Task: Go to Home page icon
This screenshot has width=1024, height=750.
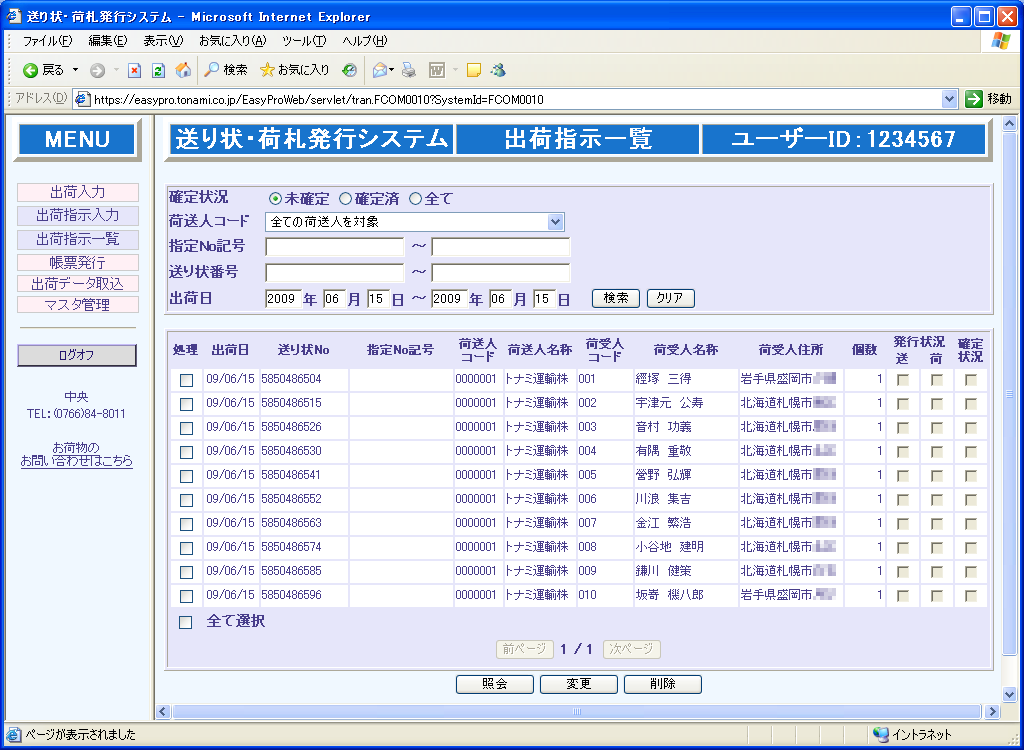Action: (184, 70)
